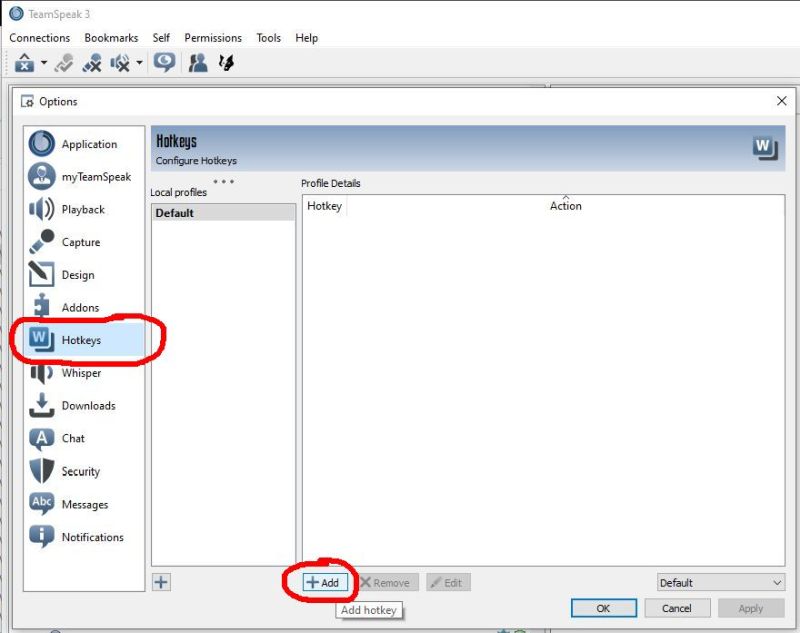This screenshot has height=633, width=800.
Task: Click OK to confirm options
Action: [604, 608]
